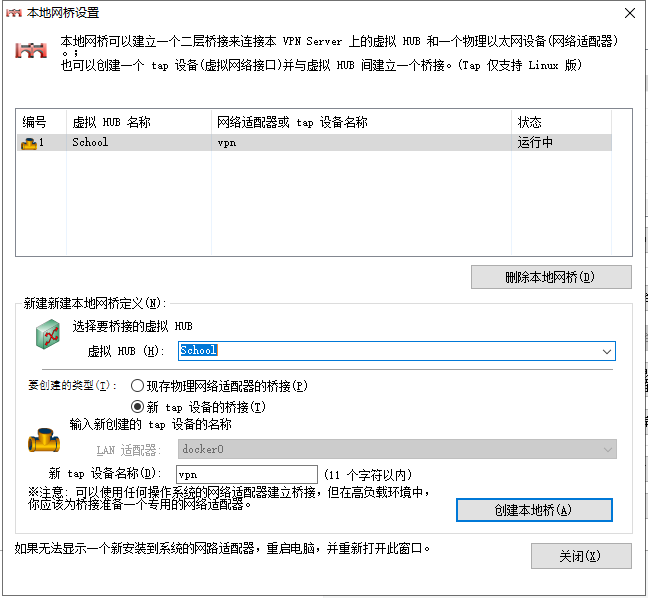
Task: Click the SoftEther icon in the title bar
Action: [14, 13]
